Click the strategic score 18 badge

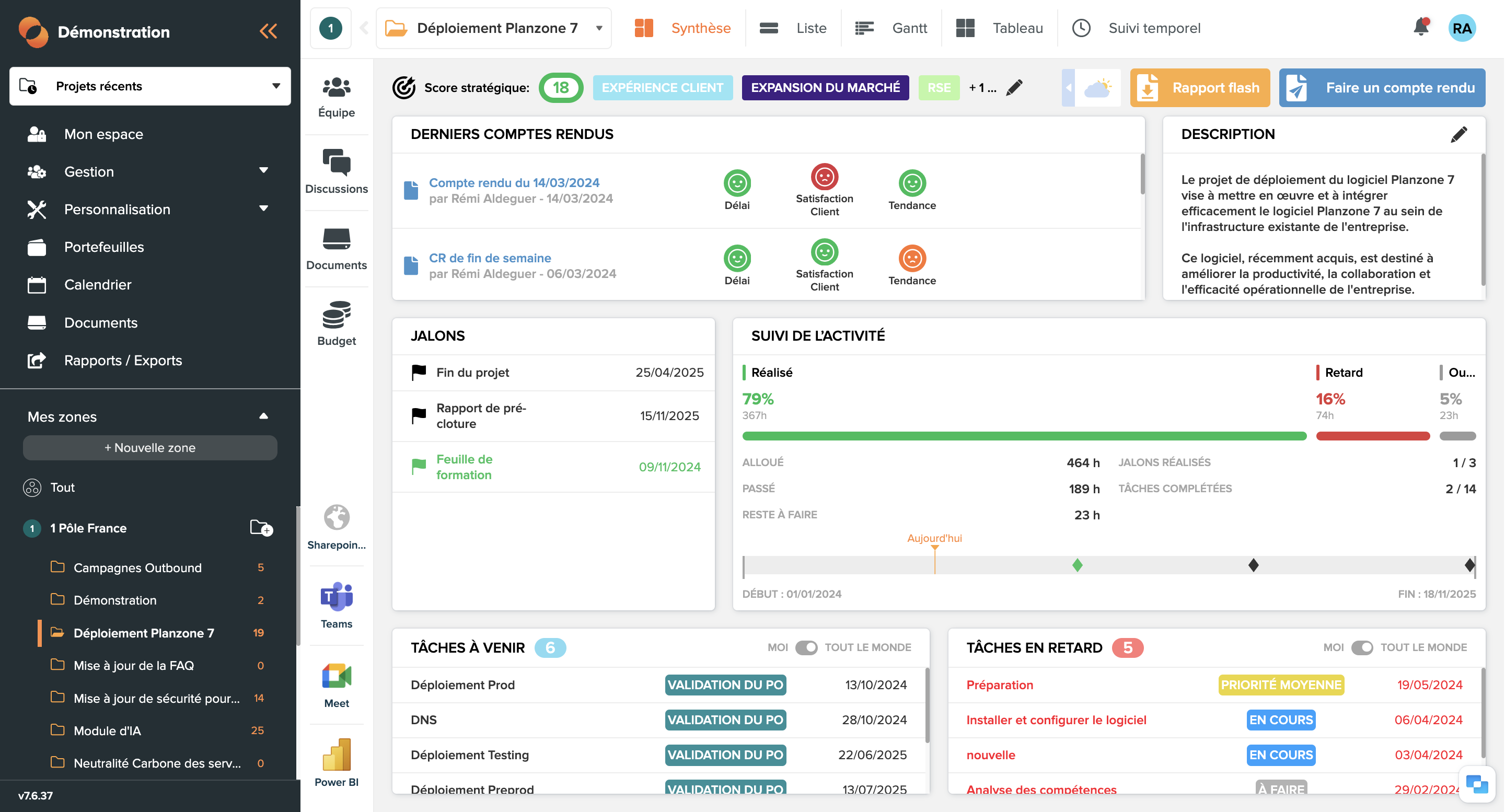click(561, 88)
